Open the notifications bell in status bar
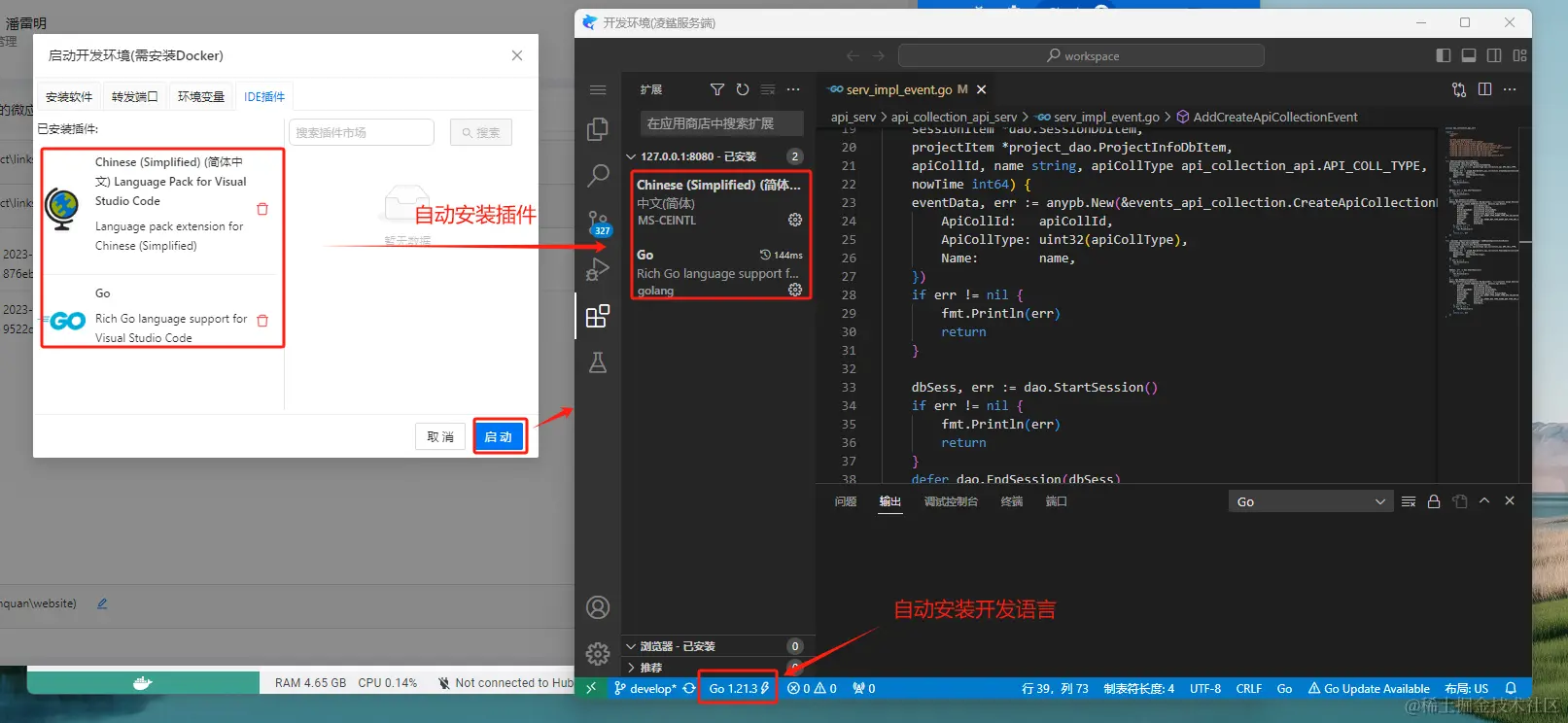This screenshot has width=1568, height=723. (1511, 688)
